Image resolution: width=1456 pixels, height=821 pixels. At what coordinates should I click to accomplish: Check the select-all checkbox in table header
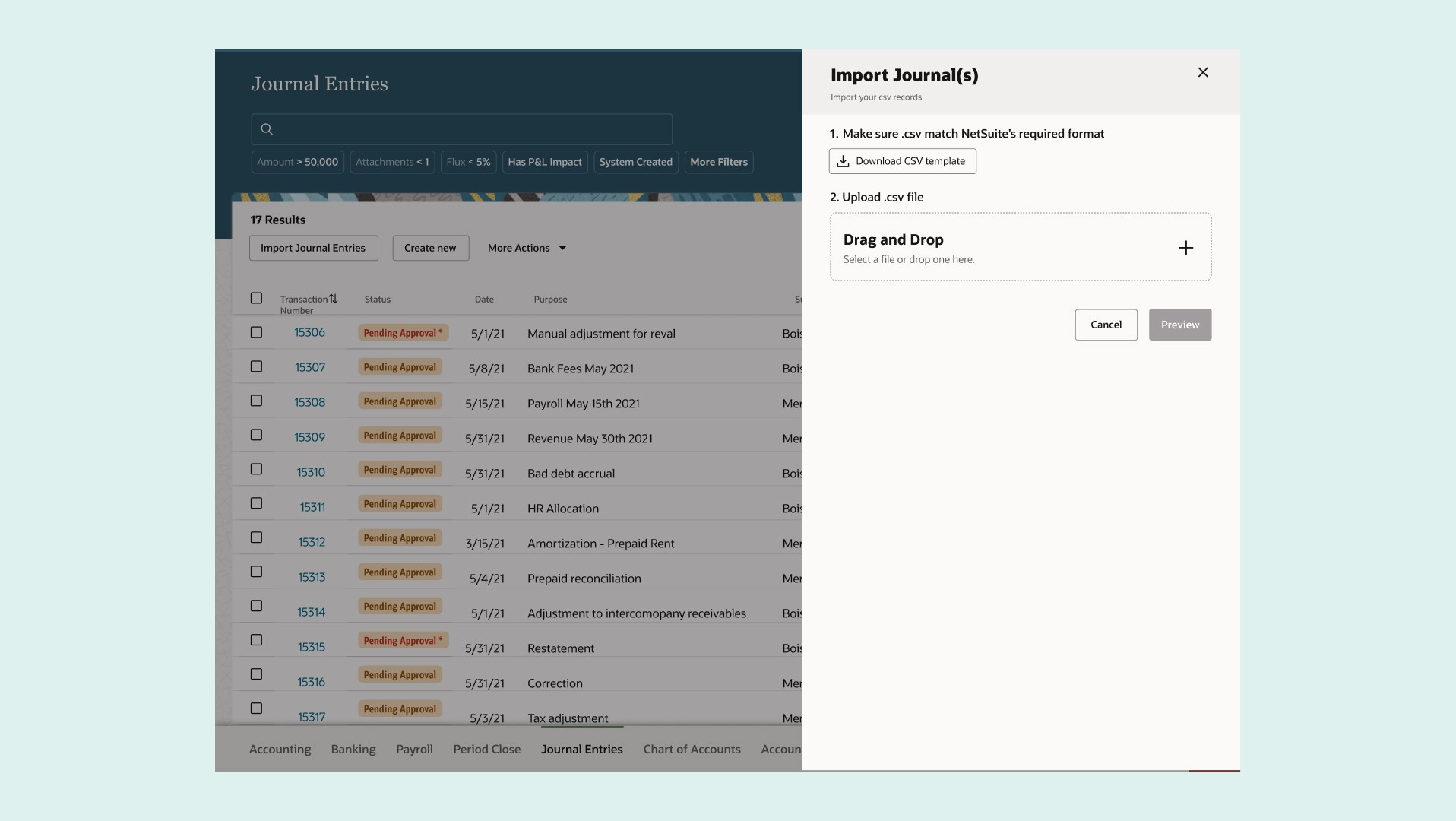pyautogui.click(x=256, y=298)
